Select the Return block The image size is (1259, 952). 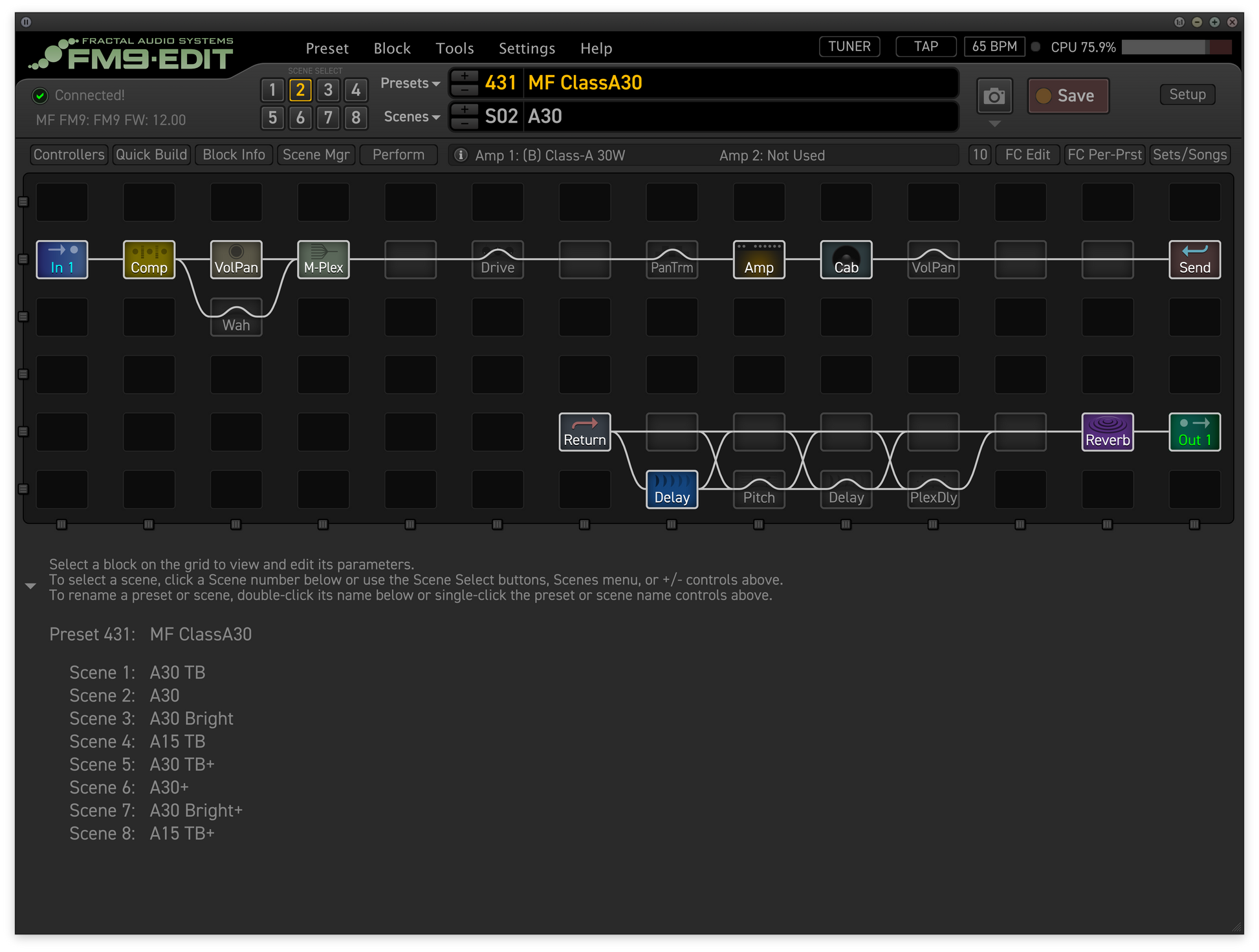pyautogui.click(x=585, y=432)
